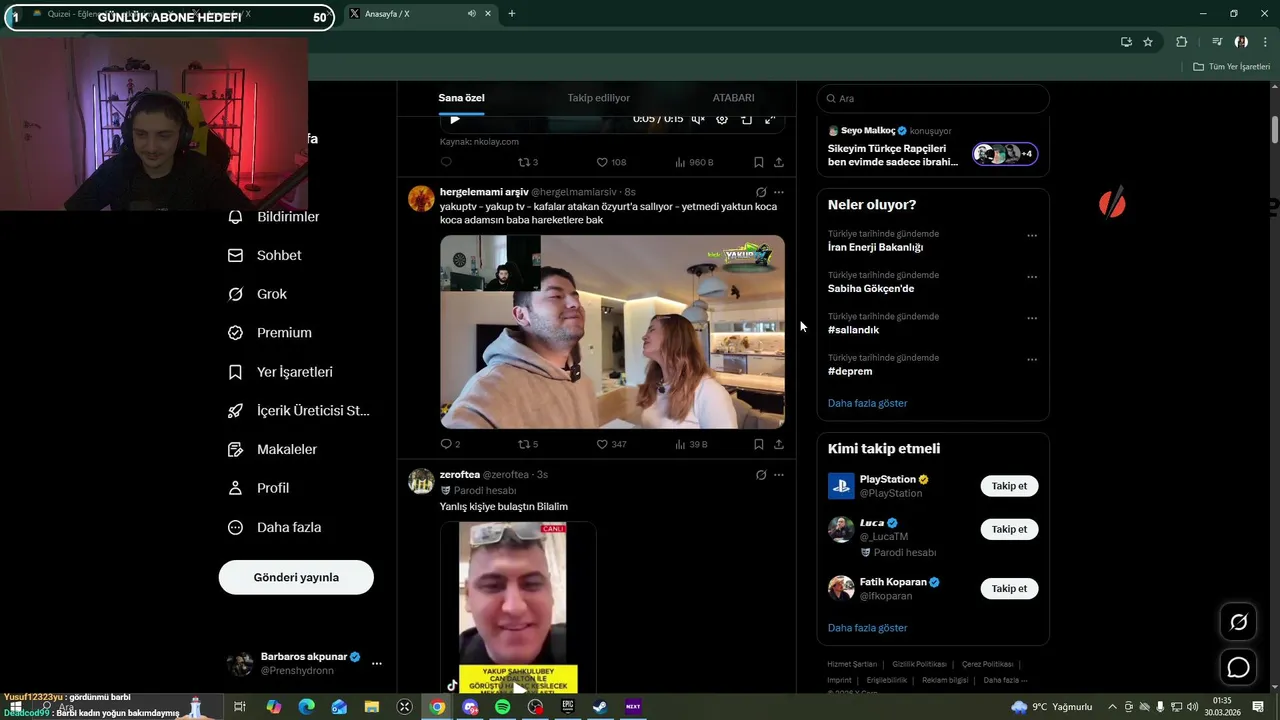Viewport: 1280px width, 720px height.
Task: Open Chrome three-dot menu
Action: (1266, 42)
